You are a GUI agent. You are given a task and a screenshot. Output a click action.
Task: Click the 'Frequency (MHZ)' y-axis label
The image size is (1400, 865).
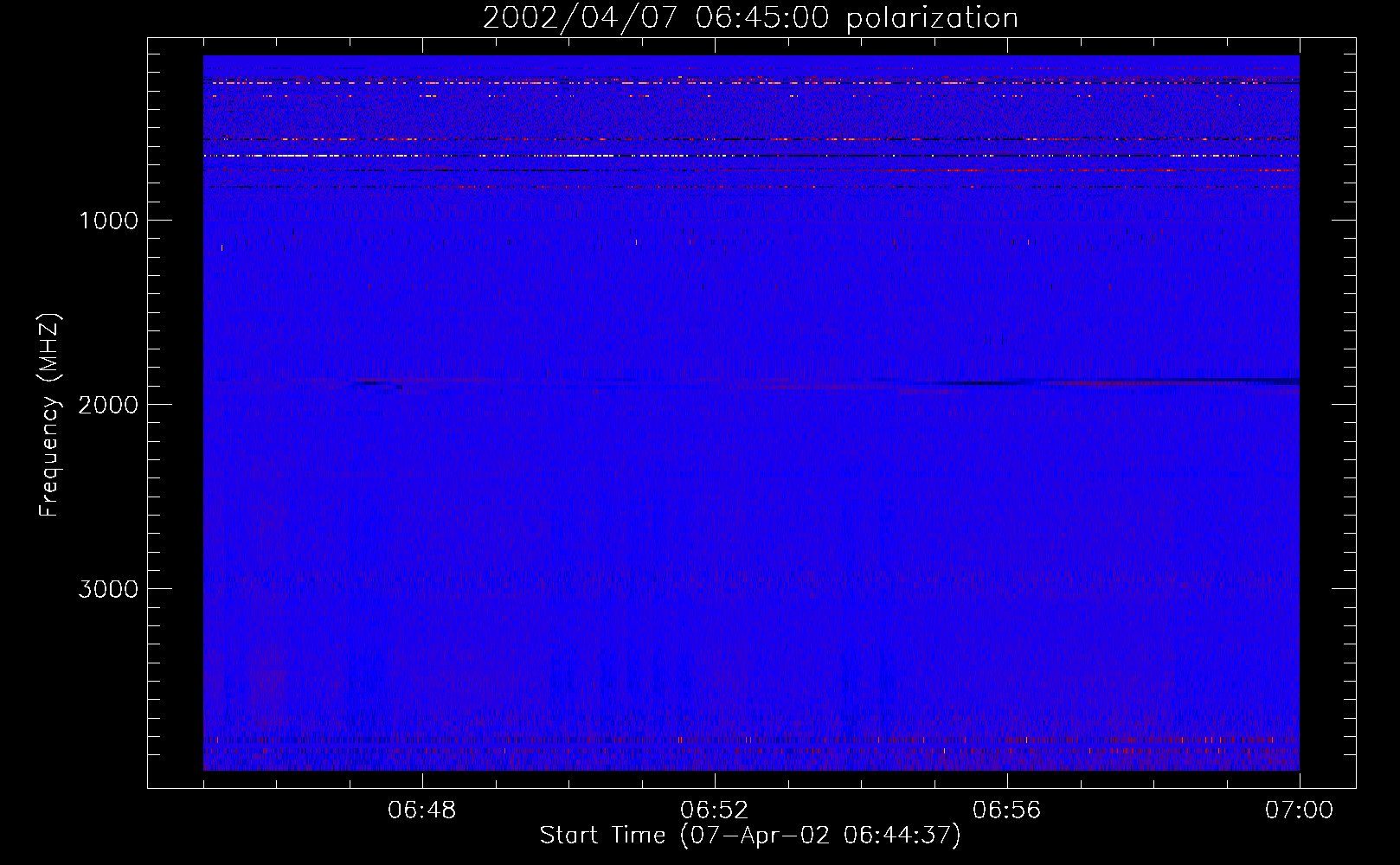pyautogui.click(x=50, y=415)
